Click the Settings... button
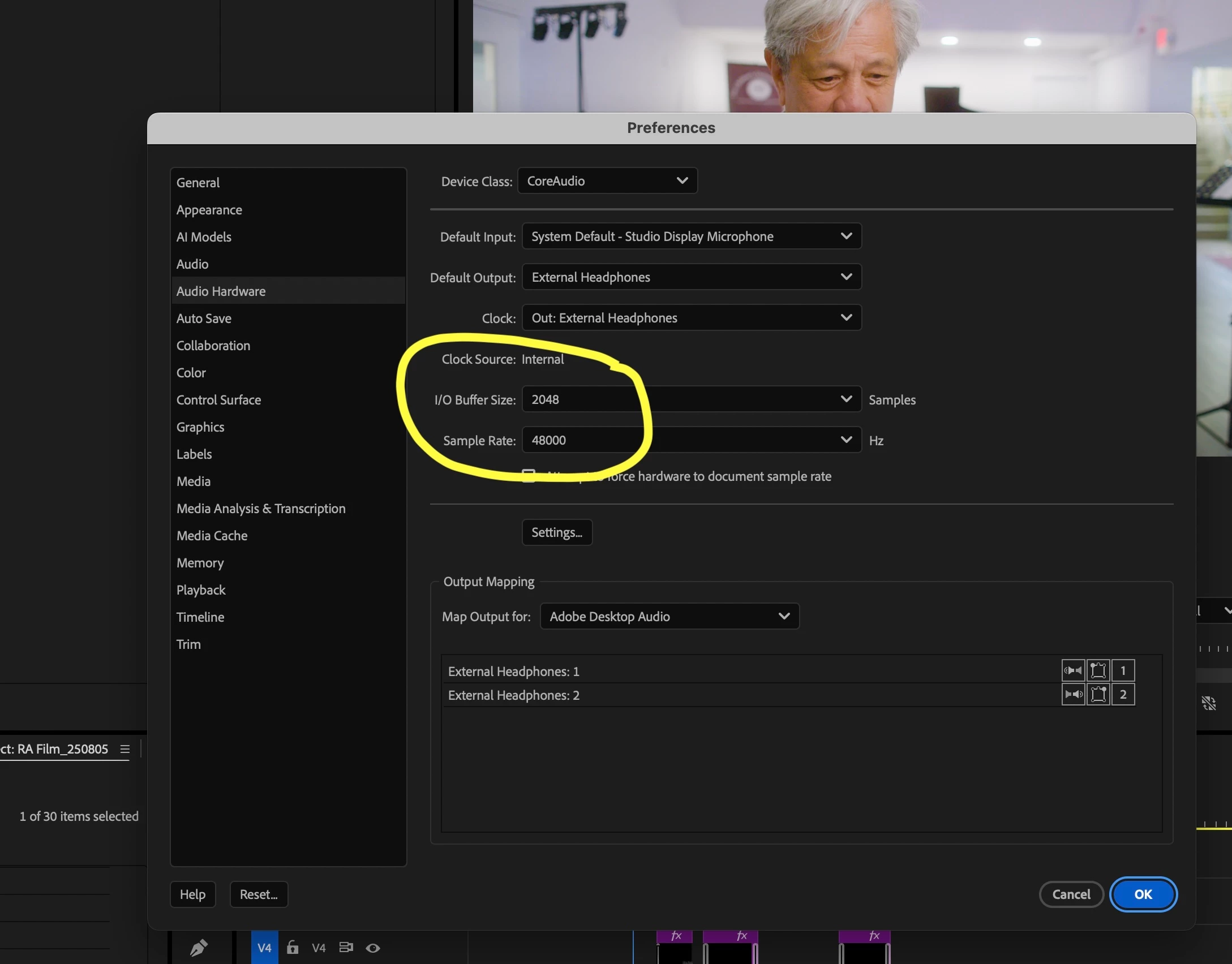The height and width of the screenshot is (964, 1232). [557, 532]
